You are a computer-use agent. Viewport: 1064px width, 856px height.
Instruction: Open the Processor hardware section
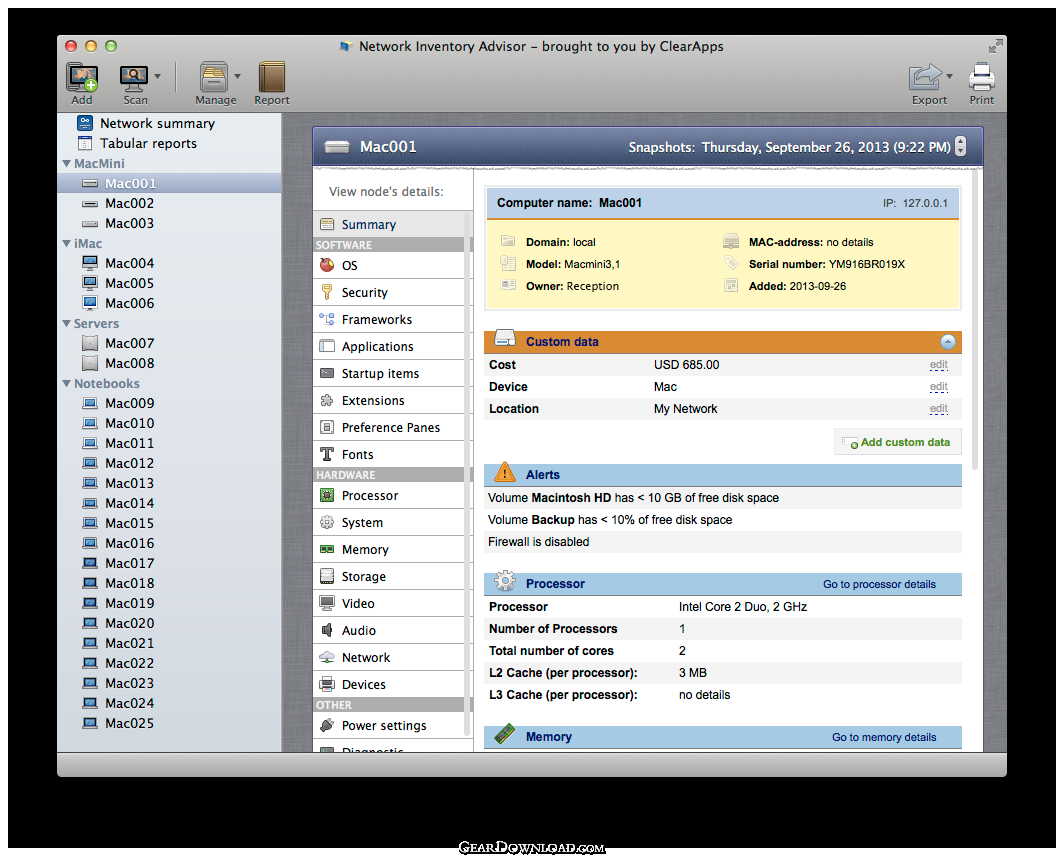coord(389,496)
